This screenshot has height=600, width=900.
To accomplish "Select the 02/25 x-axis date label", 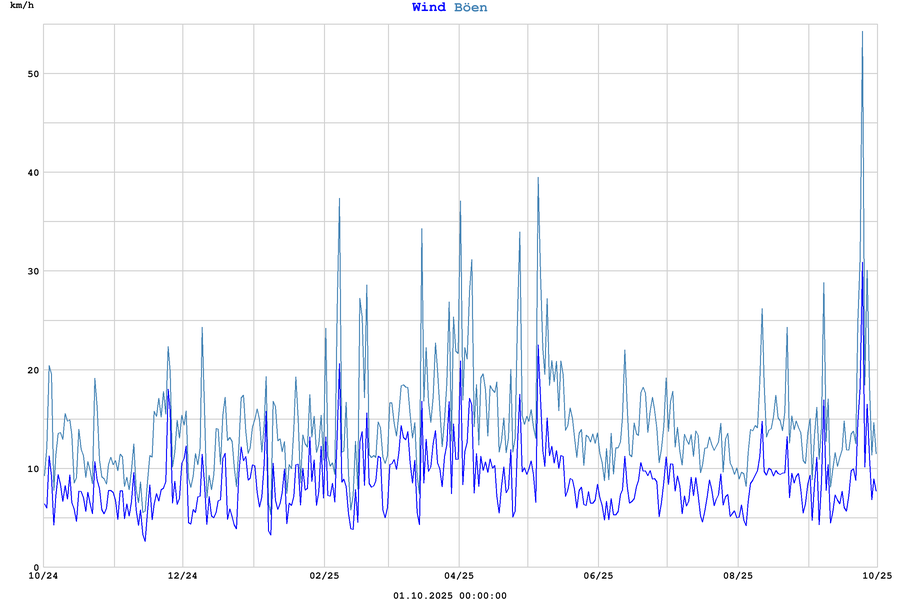I will (x=324, y=576).
